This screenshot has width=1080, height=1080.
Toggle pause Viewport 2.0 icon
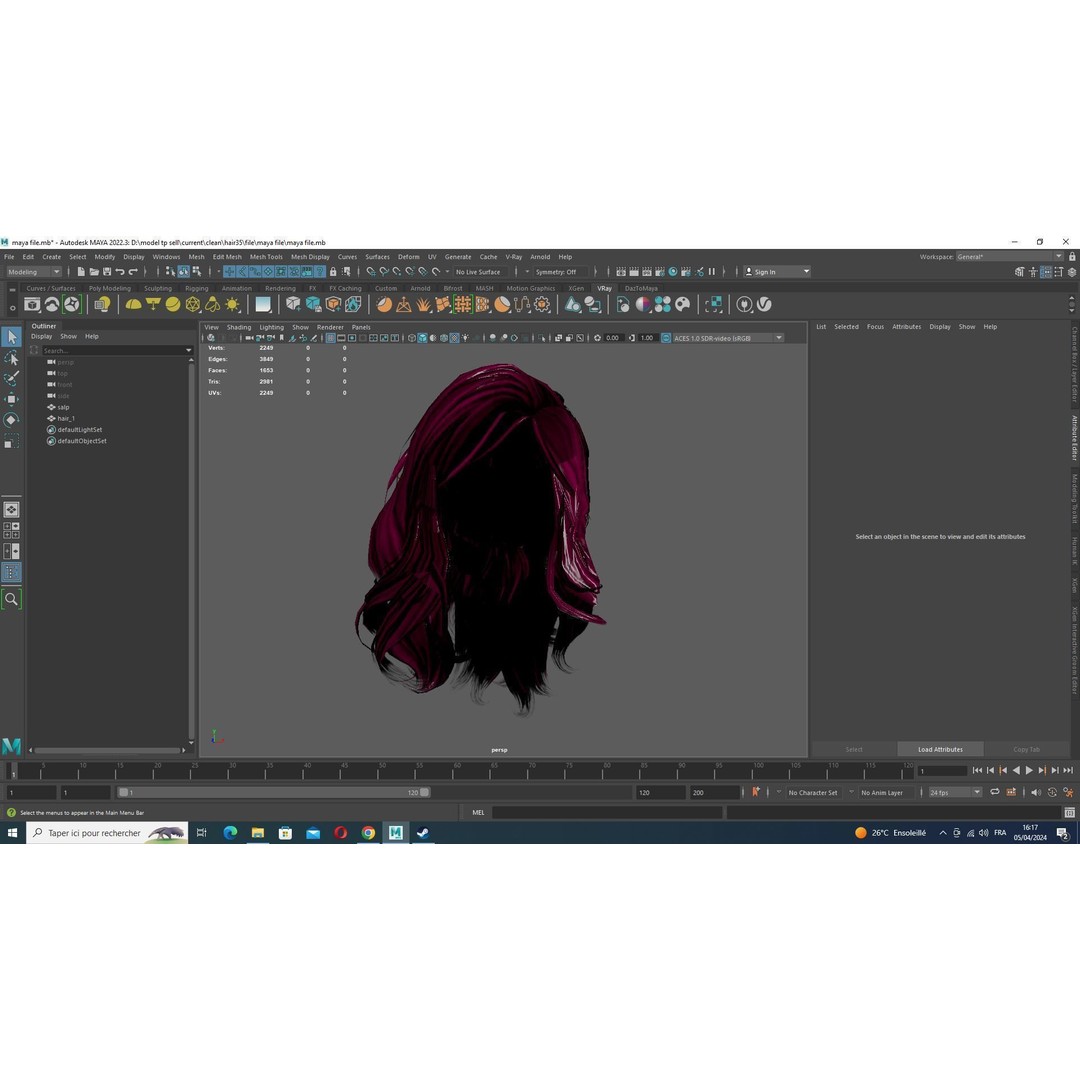[x=712, y=272]
